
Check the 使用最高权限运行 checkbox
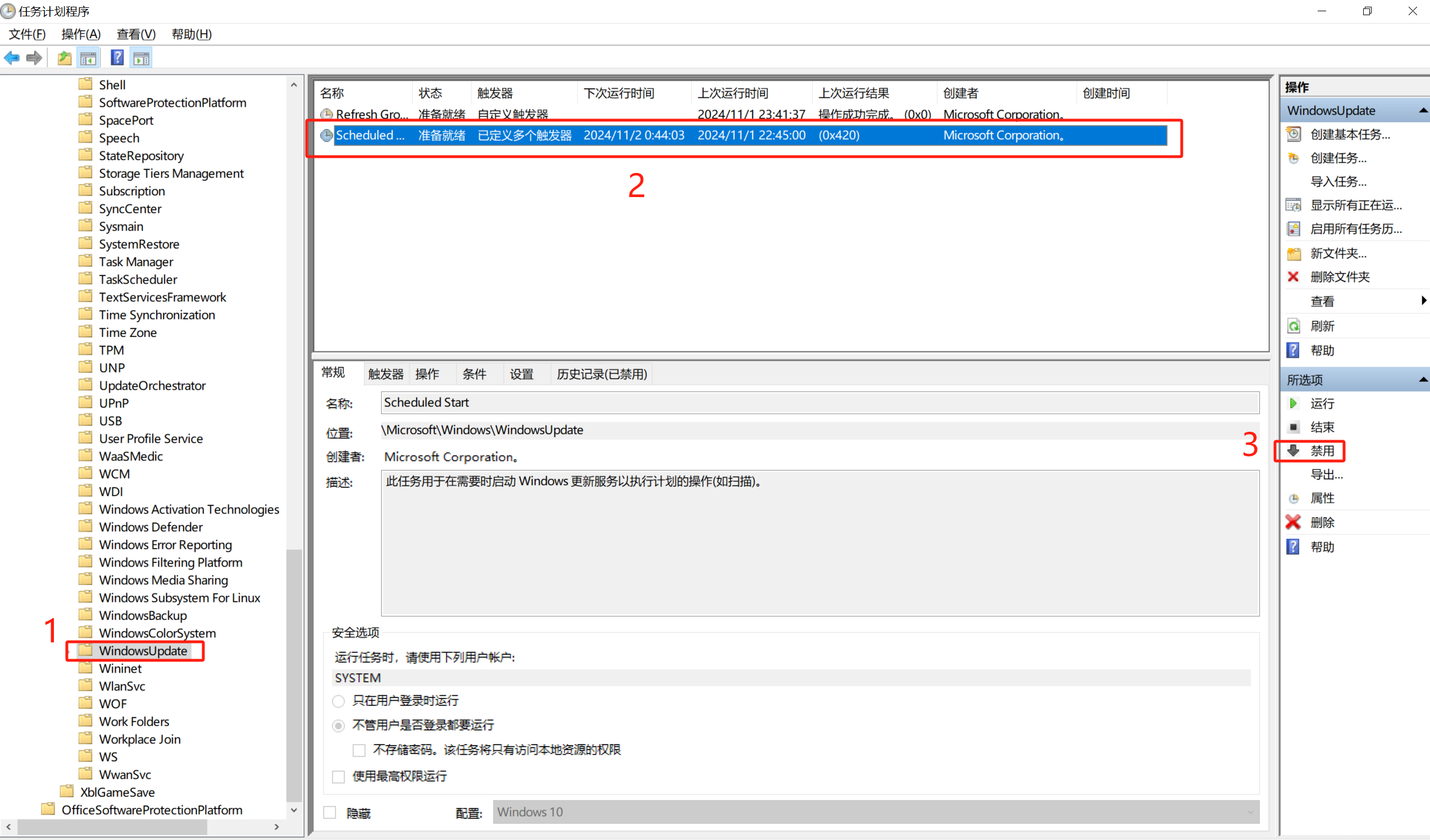pos(338,777)
